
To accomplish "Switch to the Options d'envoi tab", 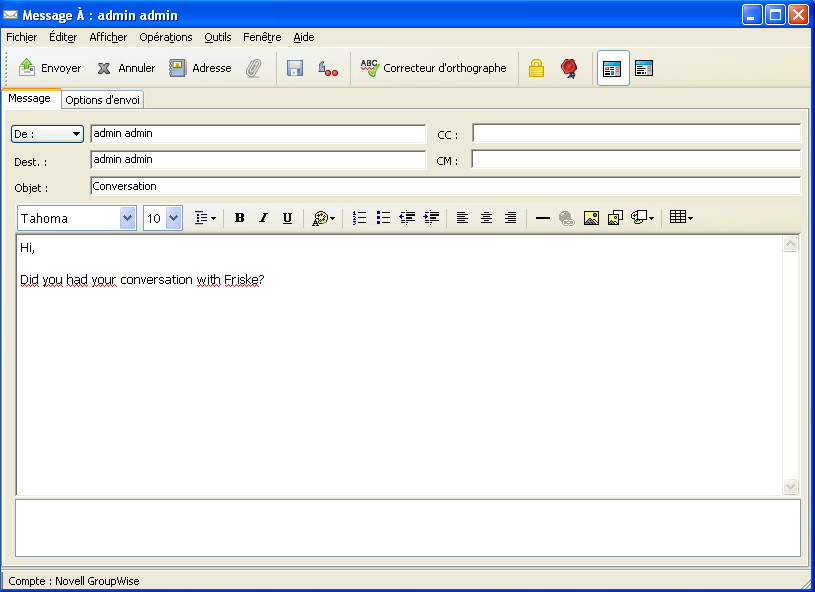I will click(x=102, y=100).
